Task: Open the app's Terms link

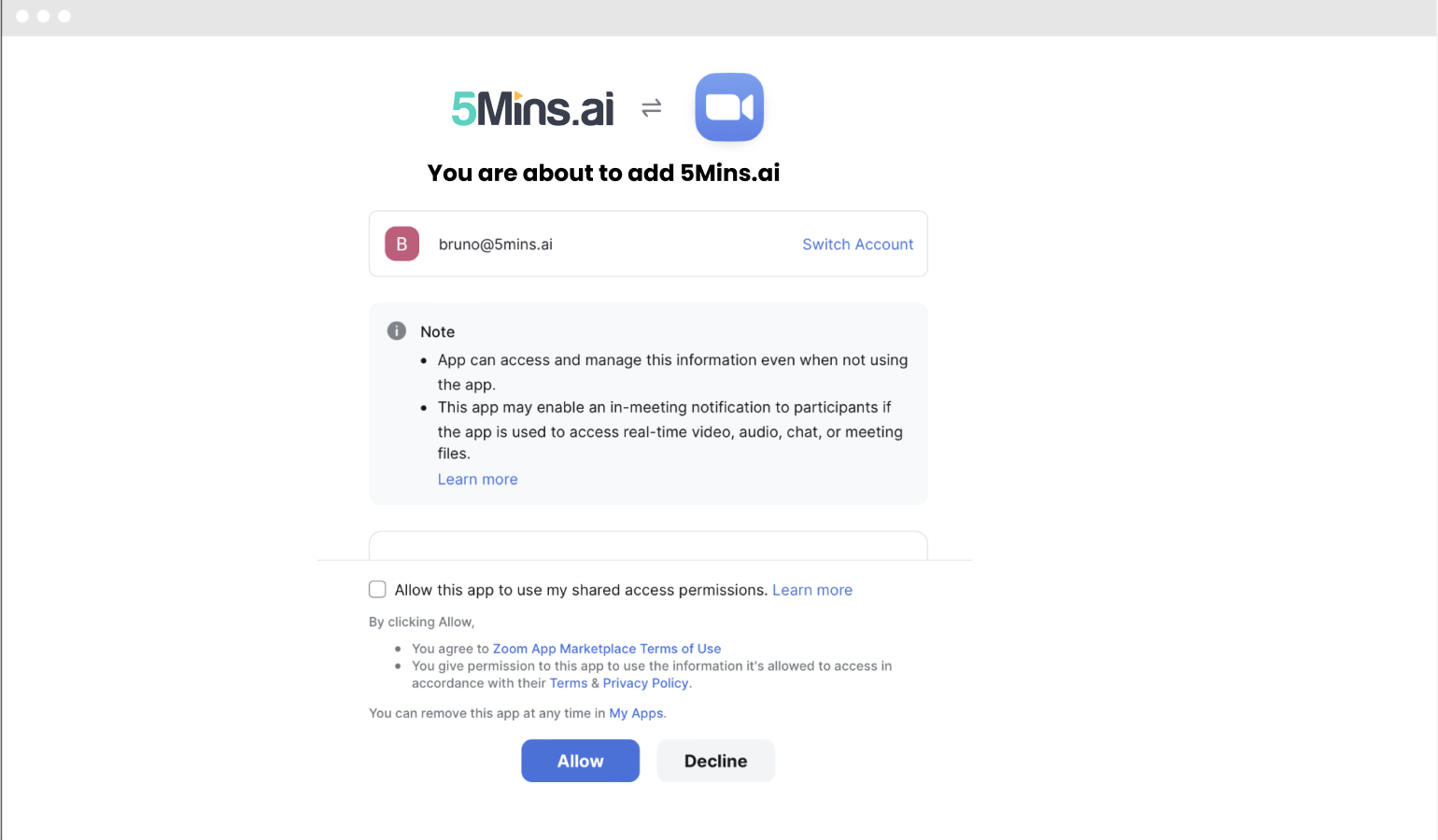Action: pos(568,683)
